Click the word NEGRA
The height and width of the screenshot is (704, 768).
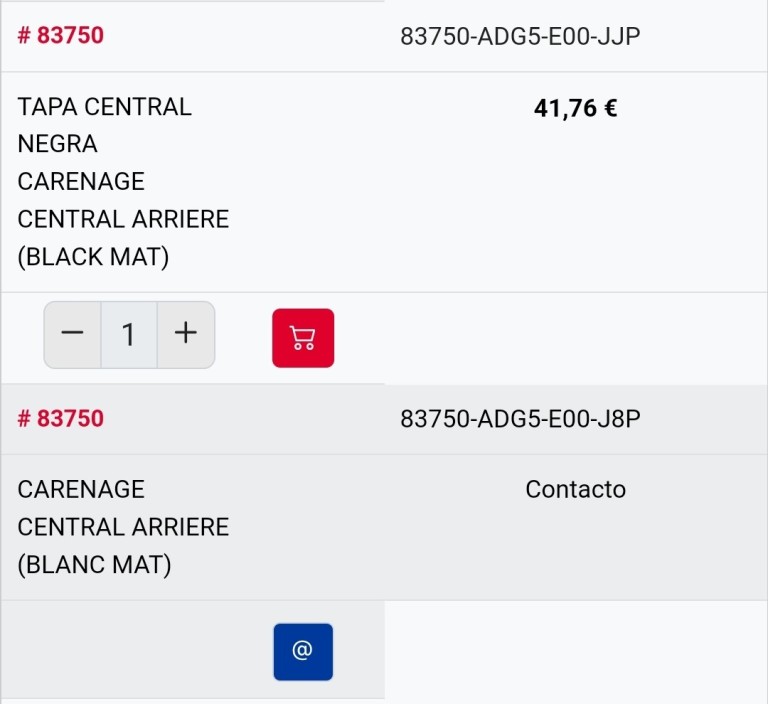(x=58, y=144)
